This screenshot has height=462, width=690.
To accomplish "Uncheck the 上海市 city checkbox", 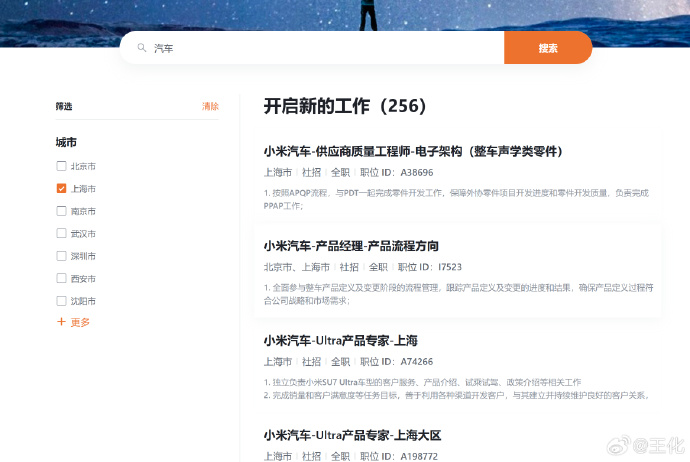I will coord(62,188).
